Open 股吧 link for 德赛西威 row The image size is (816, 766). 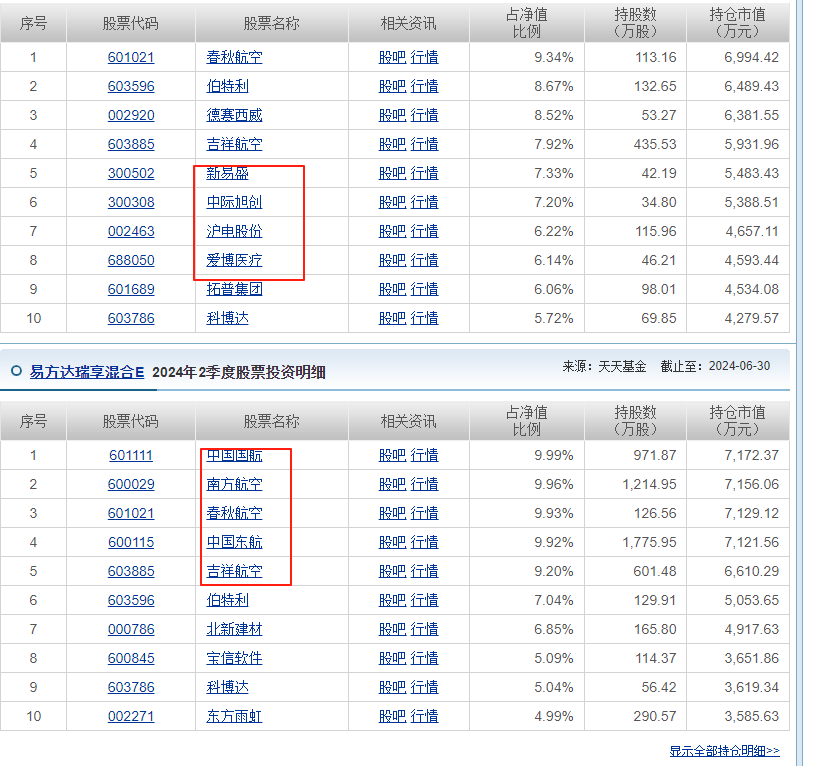coord(392,116)
